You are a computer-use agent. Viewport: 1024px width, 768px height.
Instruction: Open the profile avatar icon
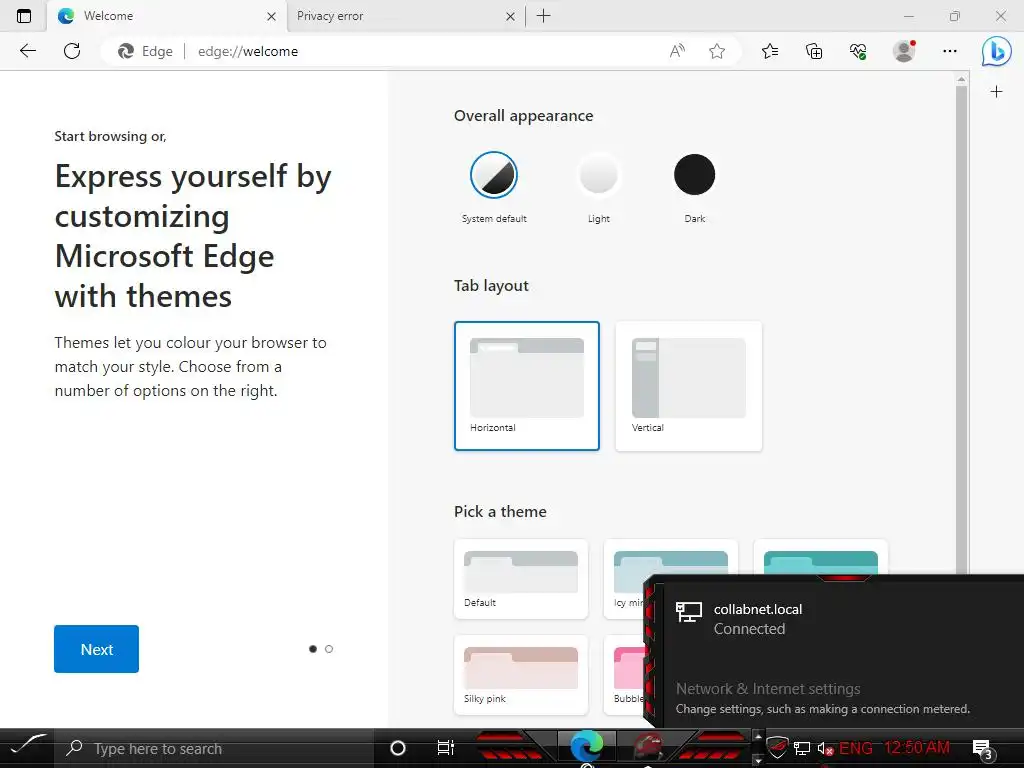(x=904, y=51)
